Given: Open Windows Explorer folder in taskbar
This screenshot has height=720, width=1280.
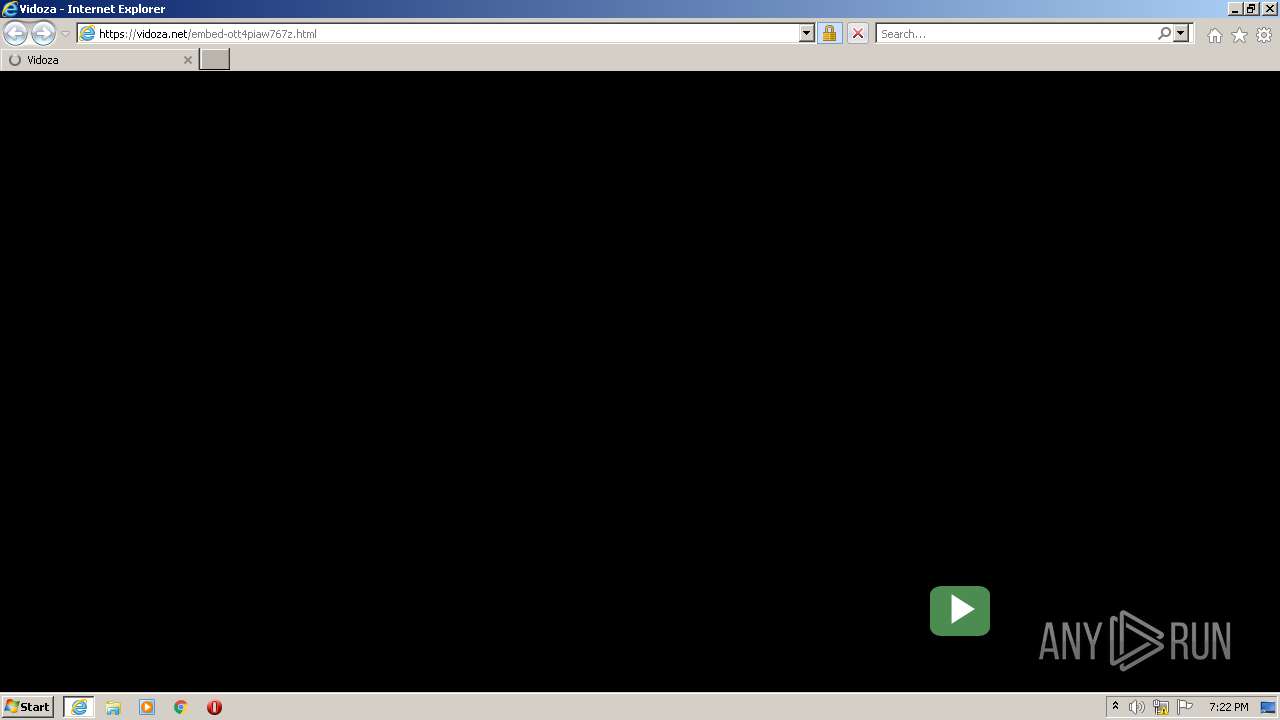Looking at the screenshot, I should point(113,707).
